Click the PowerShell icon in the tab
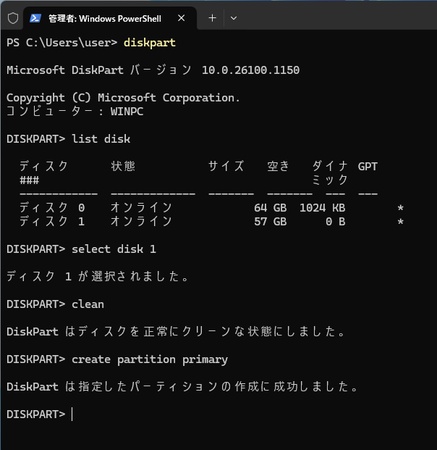The image size is (437, 450). click(35, 18)
